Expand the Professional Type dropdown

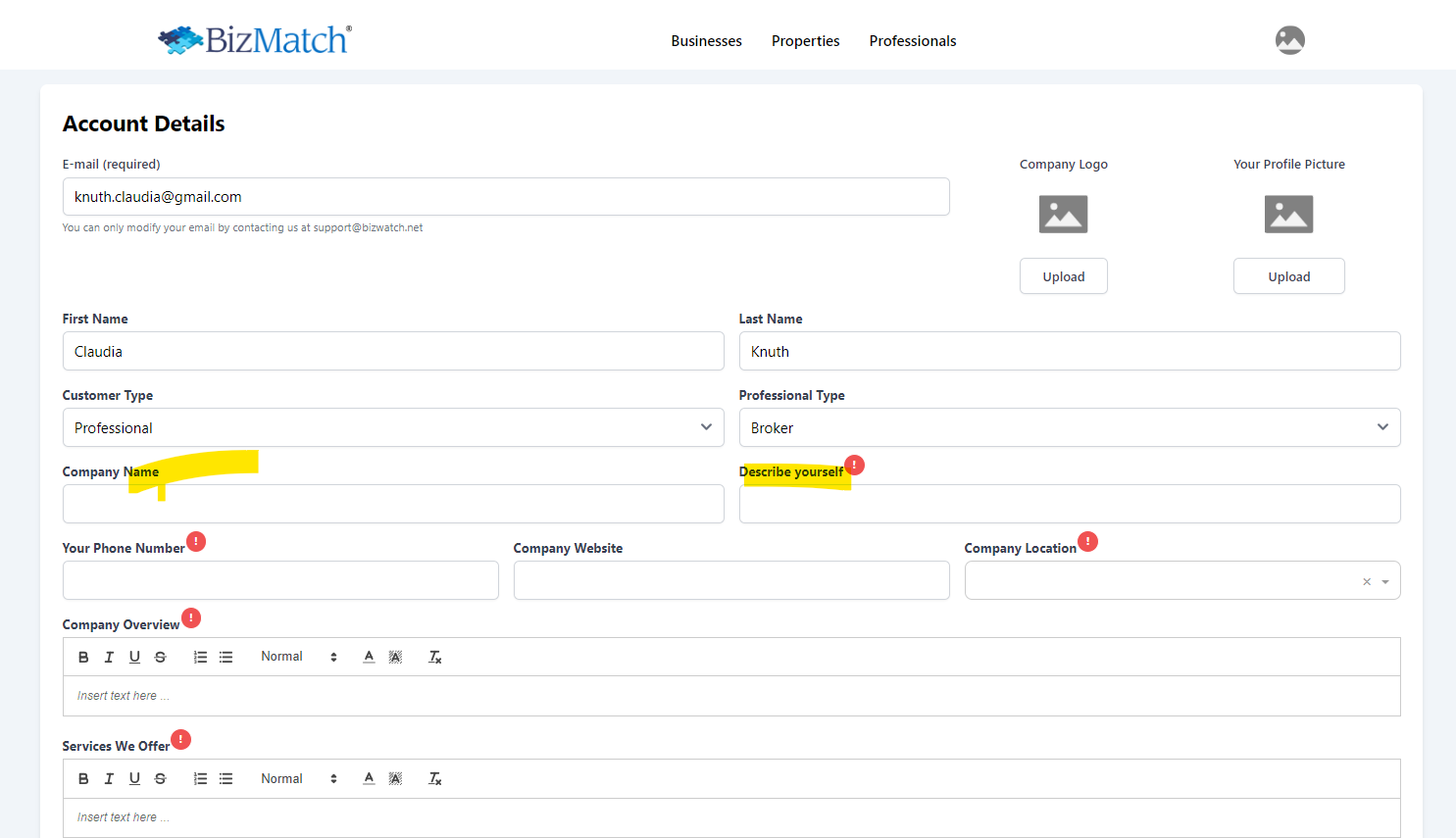pyautogui.click(x=1069, y=427)
